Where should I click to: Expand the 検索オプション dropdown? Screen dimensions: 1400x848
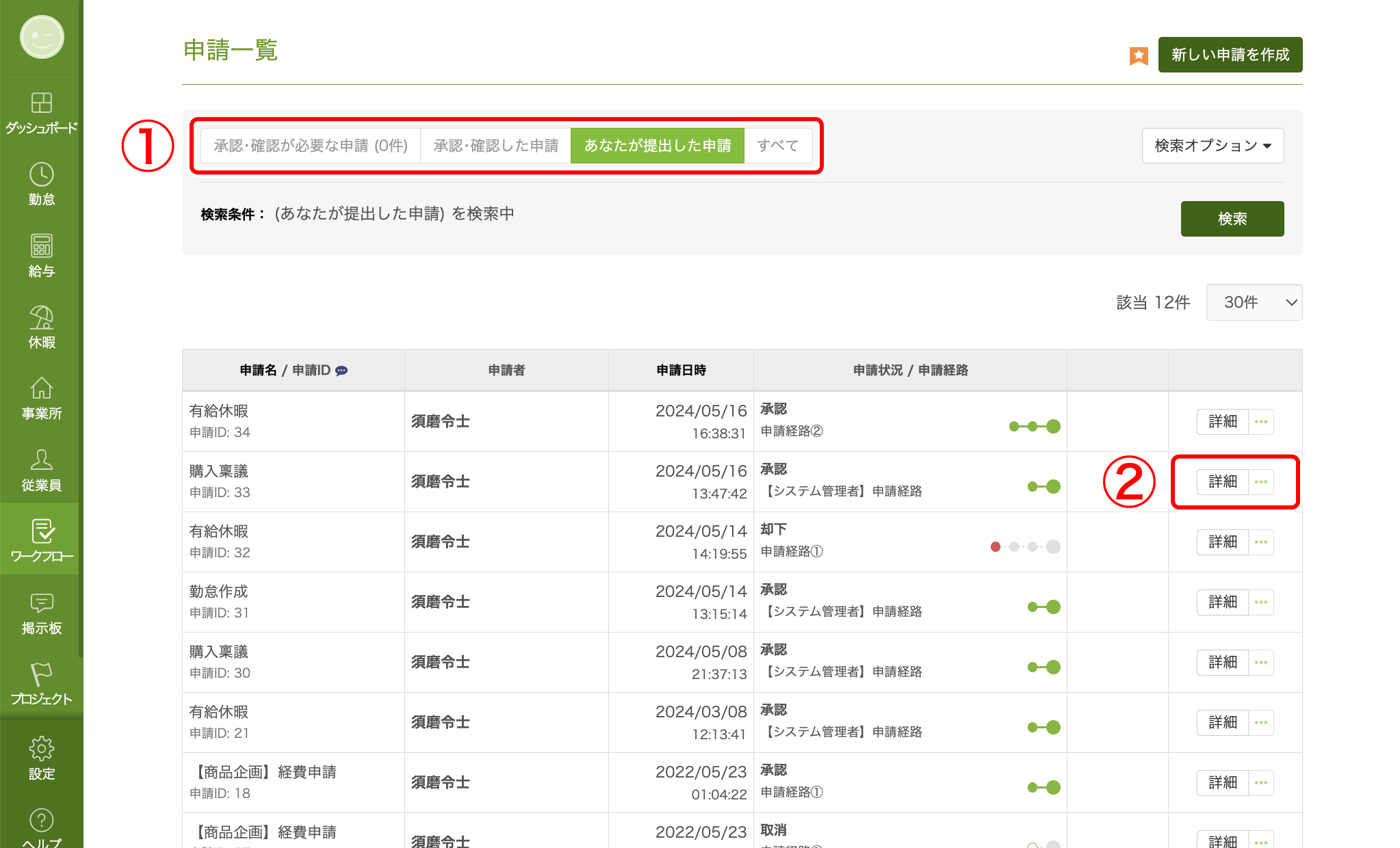(x=1213, y=146)
